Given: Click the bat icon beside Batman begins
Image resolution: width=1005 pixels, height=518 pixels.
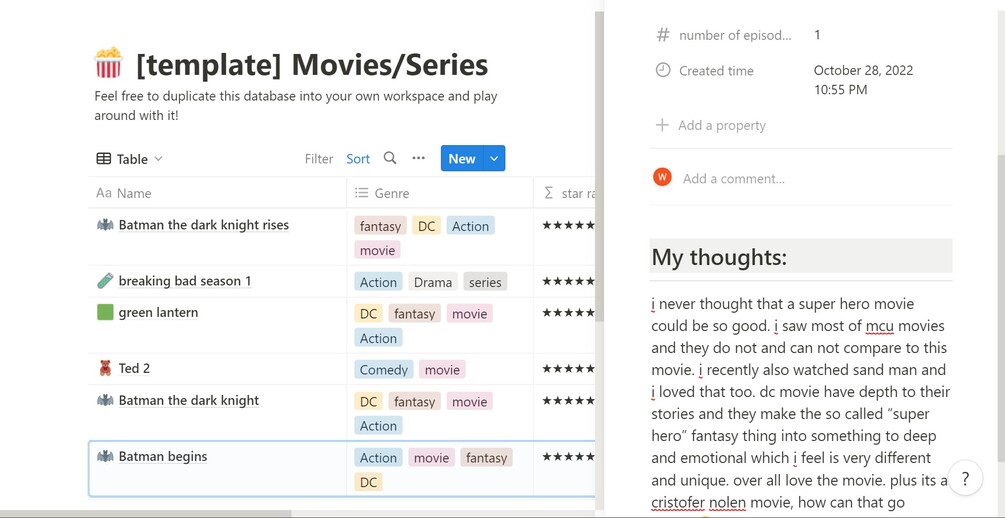Looking at the screenshot, I should pyautogui.click(x=105, y=457).
